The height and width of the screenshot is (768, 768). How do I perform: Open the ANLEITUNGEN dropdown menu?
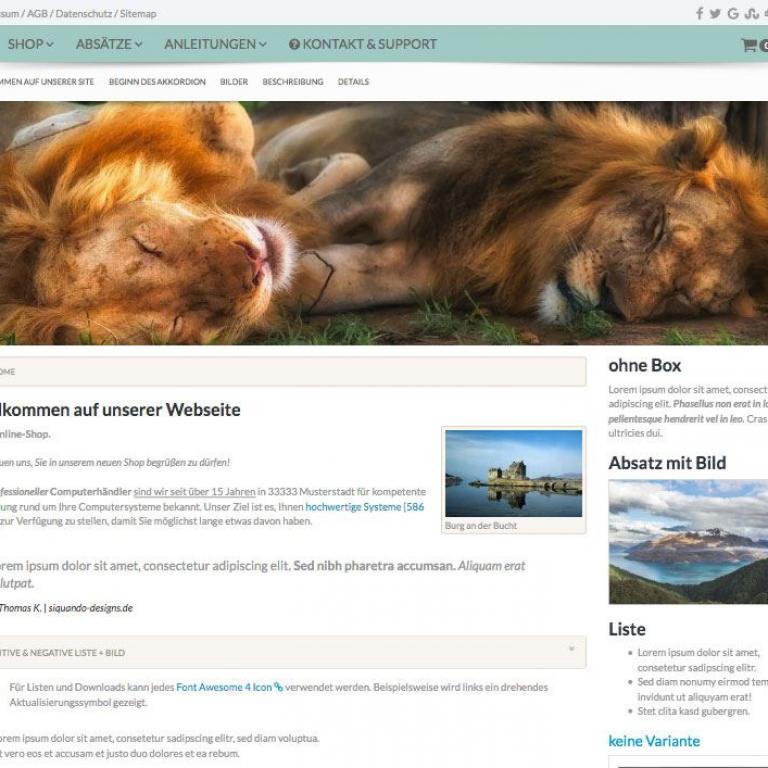coord(216,44)
